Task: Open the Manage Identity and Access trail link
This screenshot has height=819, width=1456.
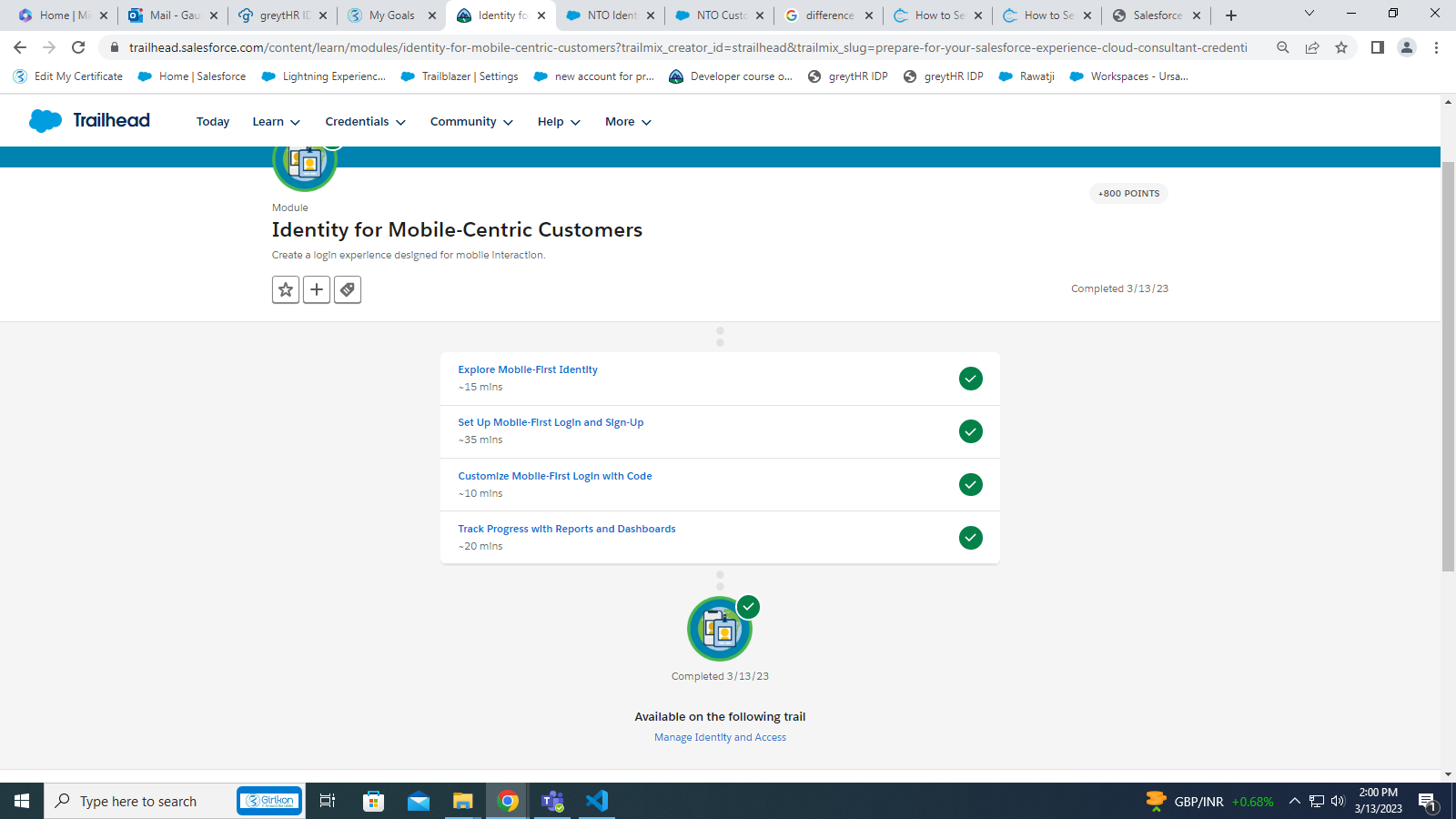Action: (720, 737)
